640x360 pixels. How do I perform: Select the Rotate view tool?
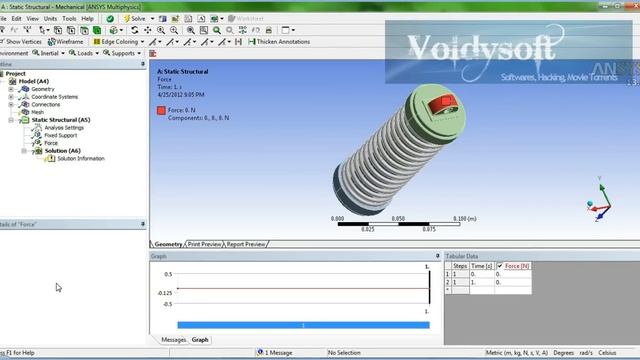(135, 30)
